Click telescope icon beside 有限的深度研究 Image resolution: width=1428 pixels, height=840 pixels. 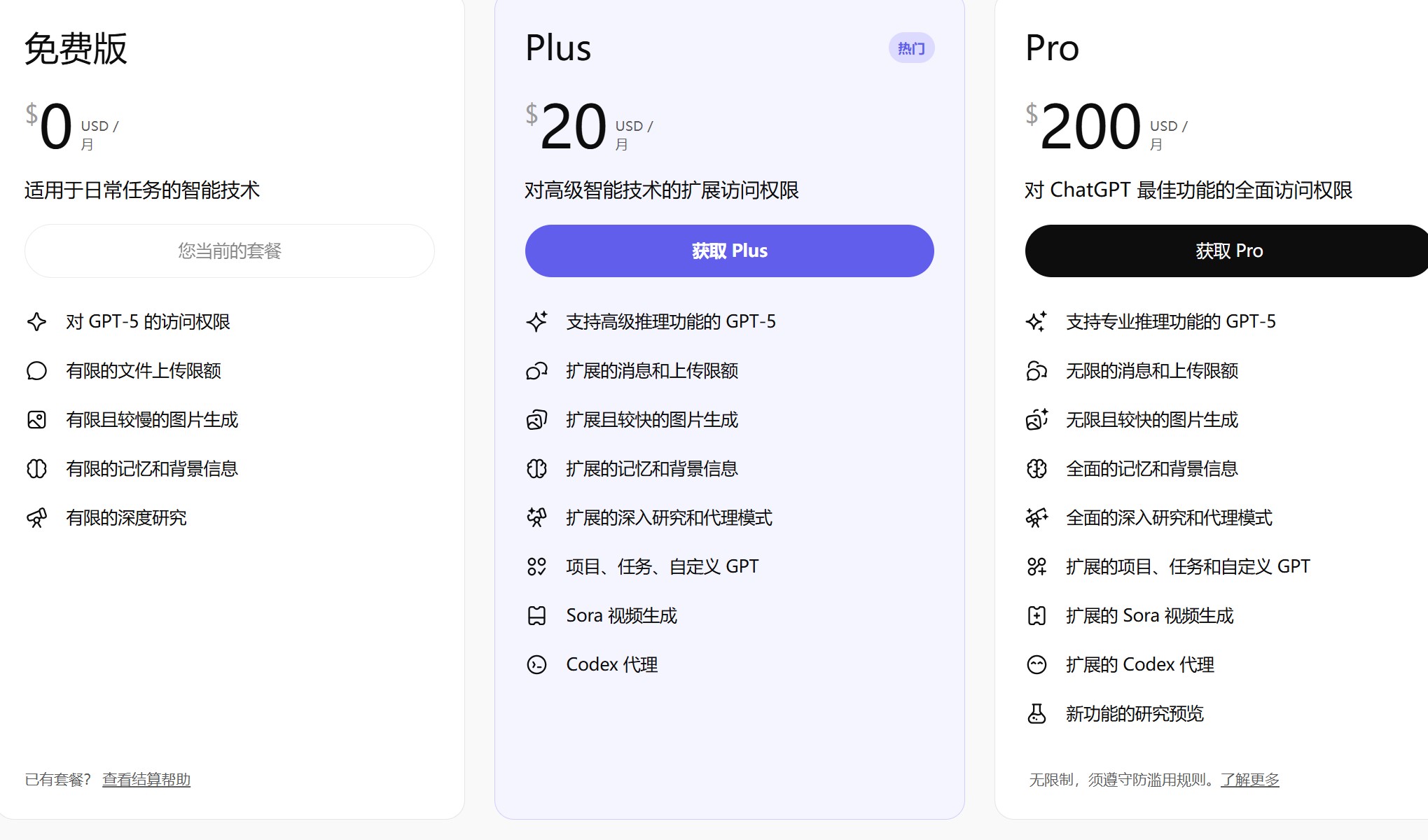point(36,517)
